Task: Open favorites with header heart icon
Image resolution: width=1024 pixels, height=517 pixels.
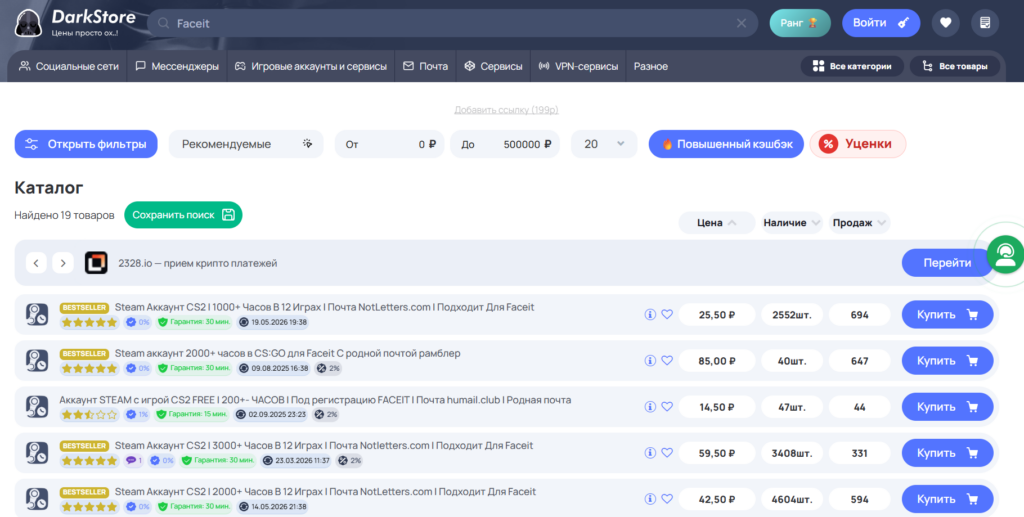Action: (946, 23)
